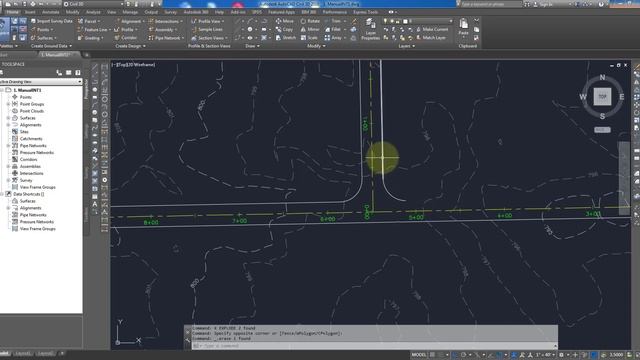This screenshot has width=640, height=360.
Task: Open the Points dropdown in ribbon
Action: (x=42, y=29)
